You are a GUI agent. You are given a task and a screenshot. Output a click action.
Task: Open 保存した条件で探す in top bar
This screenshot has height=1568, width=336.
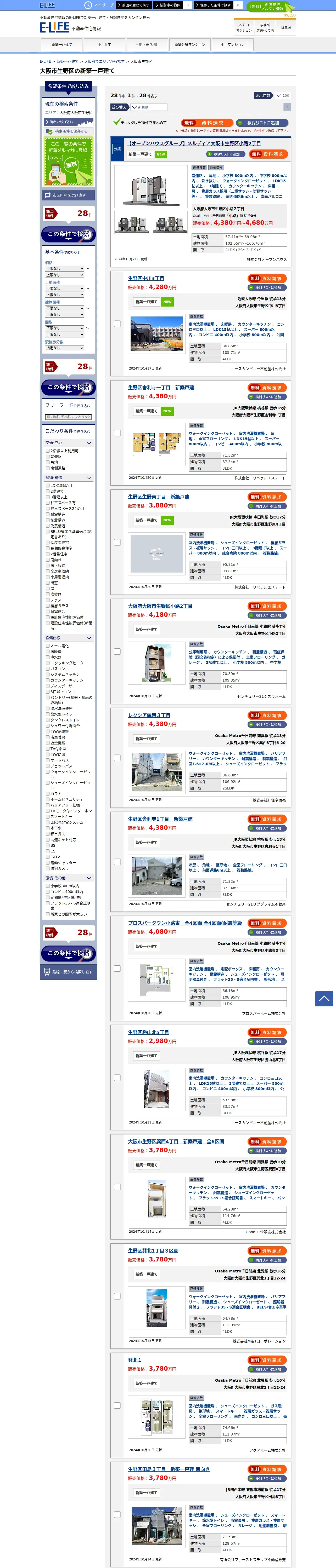click(x=214, y=5)
